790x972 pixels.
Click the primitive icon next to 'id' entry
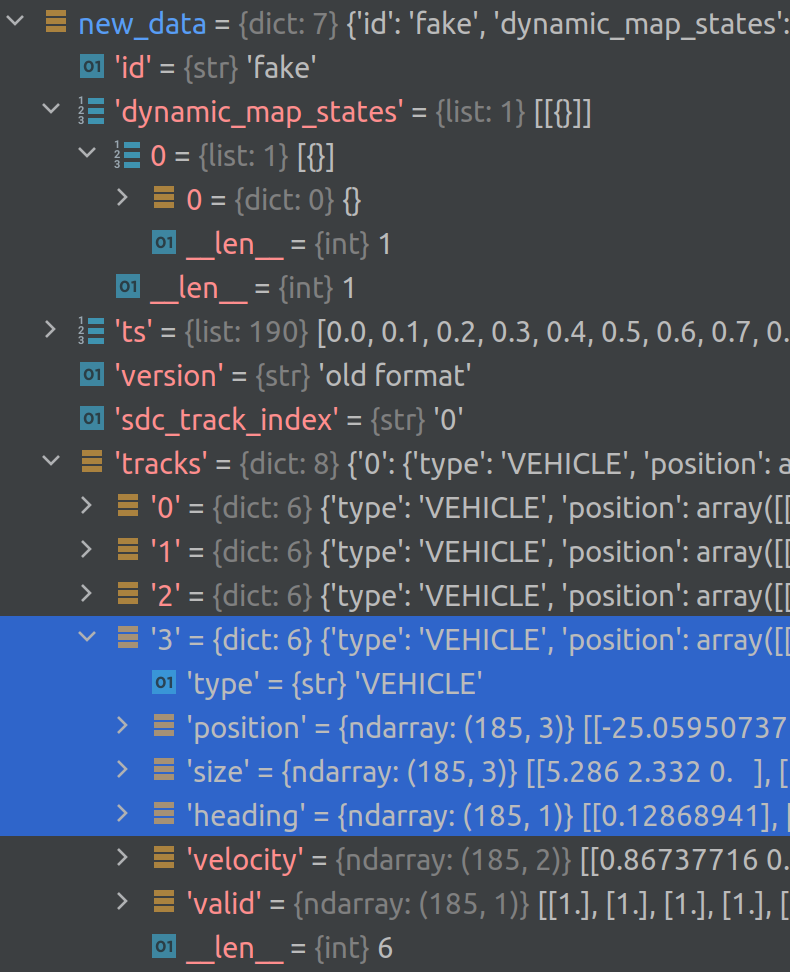pos(91,67)
